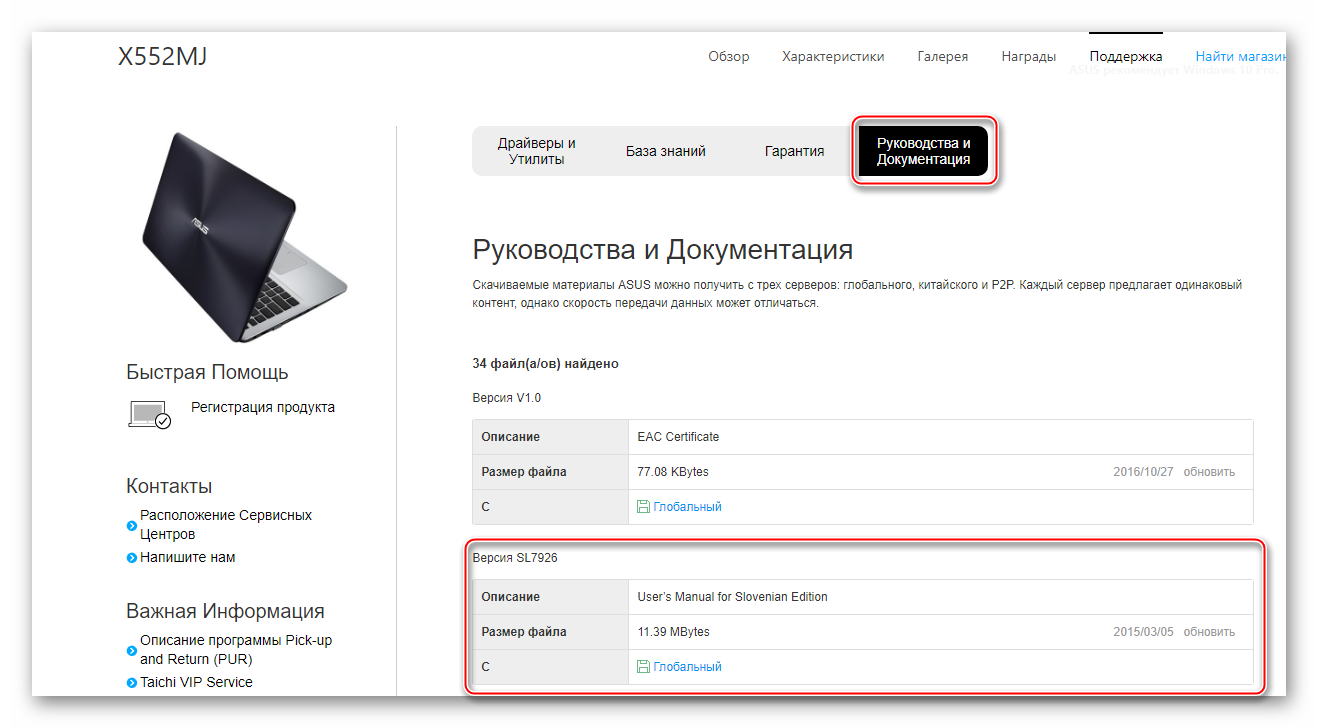
Task: Click the blue bullet icon beside Taichi VIP Service
Action: click(132, 683)
